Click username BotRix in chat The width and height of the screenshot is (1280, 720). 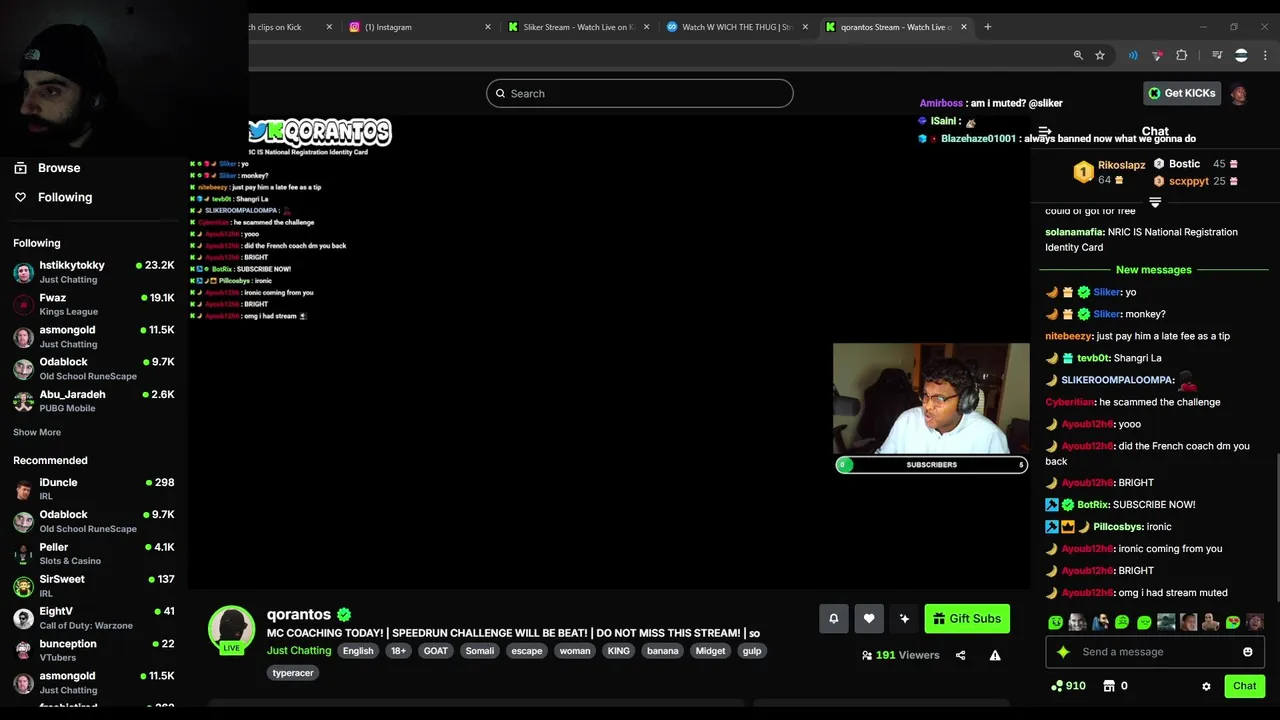(1093, 505)
